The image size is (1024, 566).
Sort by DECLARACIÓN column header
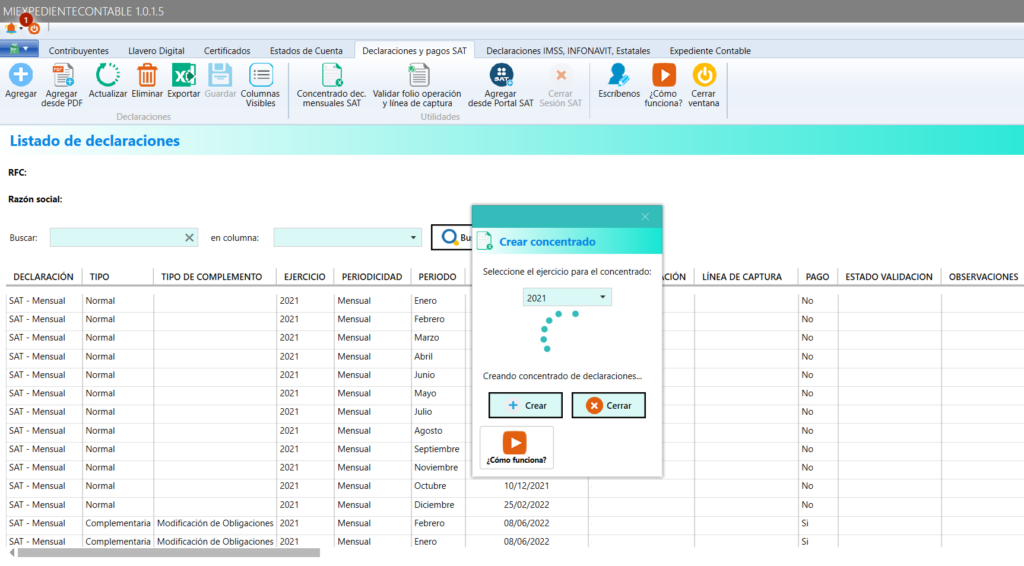coord(43,277)
